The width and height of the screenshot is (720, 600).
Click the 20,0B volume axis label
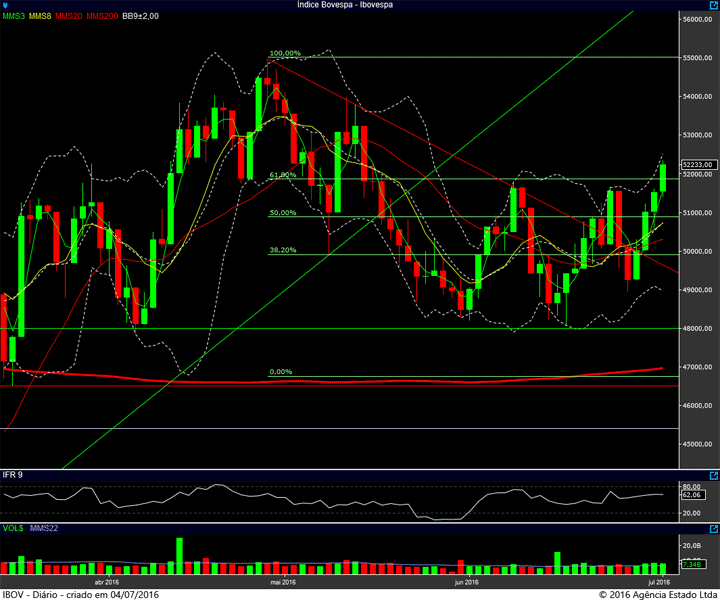(692, 545)
